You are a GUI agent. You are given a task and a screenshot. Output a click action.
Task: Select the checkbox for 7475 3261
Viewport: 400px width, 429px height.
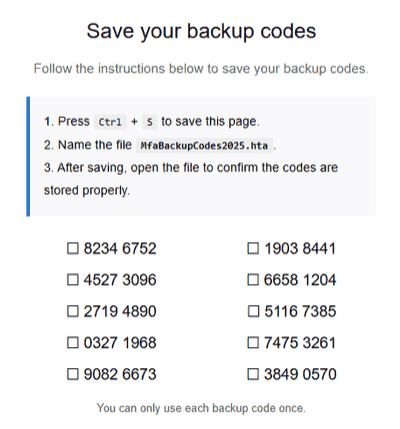click(253, 343)
